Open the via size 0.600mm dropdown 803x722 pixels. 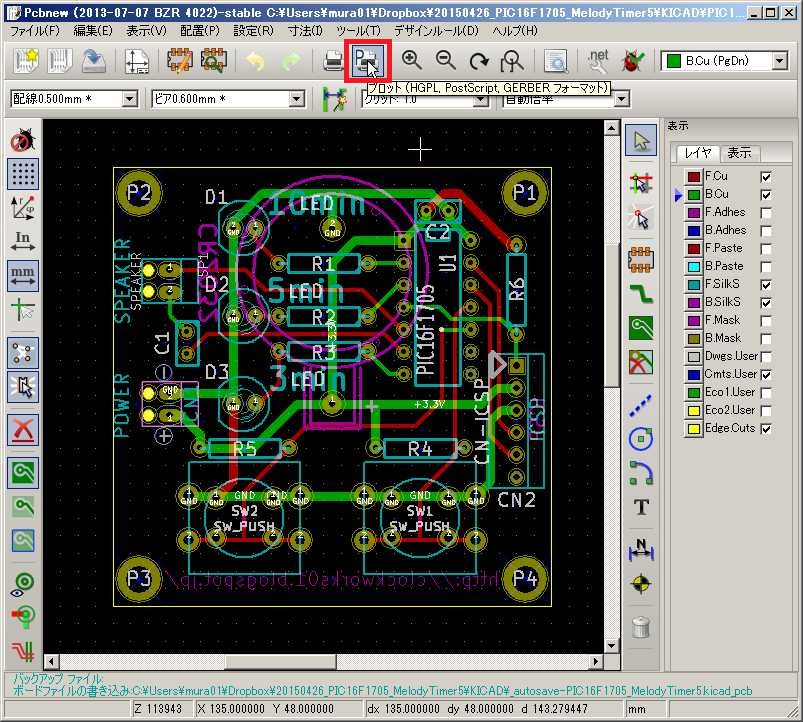tap(297, 99)
